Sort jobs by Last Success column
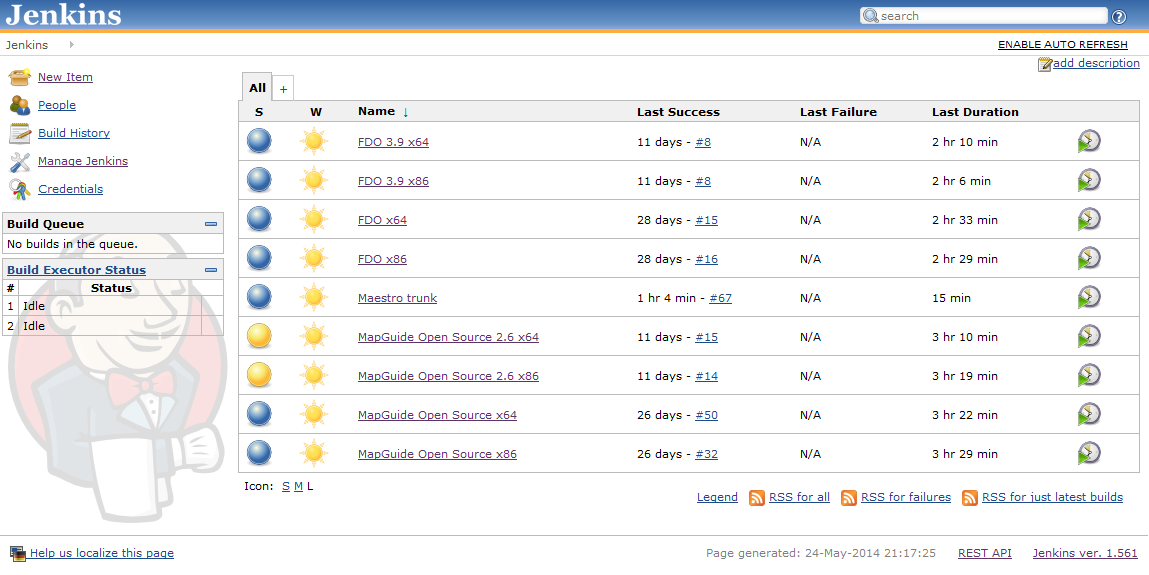The height and width of the screenshot is (575, 1149). click(678, 112)
